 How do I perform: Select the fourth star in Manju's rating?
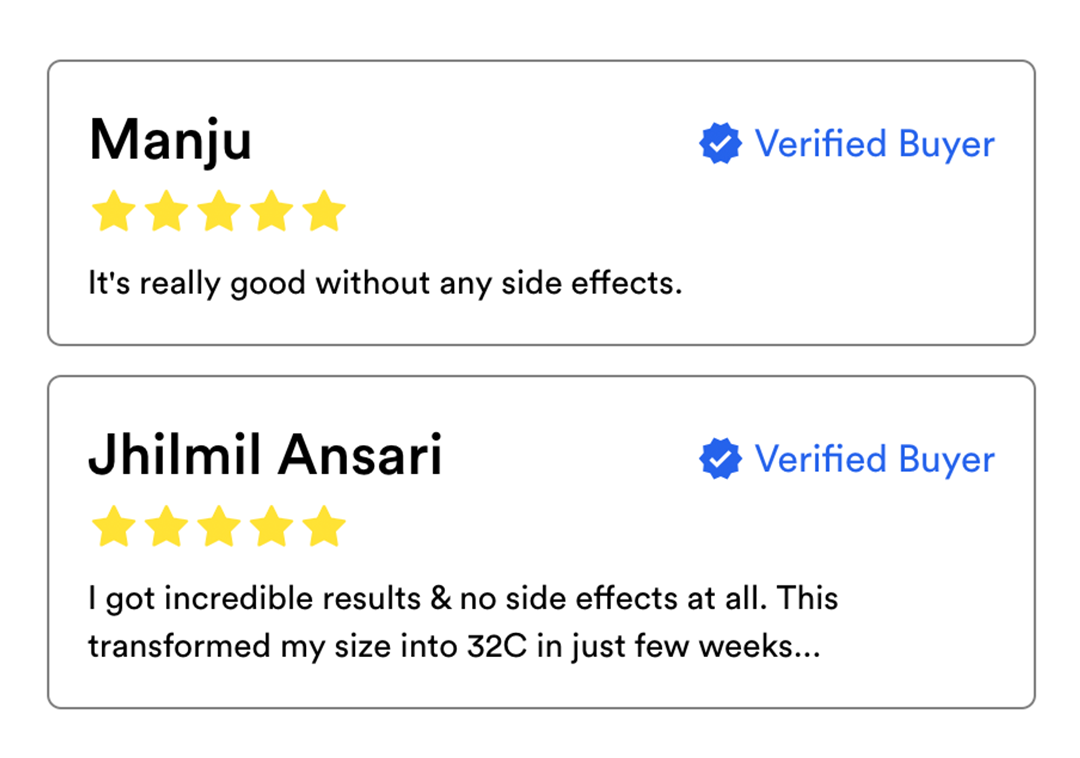[x=271, y=212]
